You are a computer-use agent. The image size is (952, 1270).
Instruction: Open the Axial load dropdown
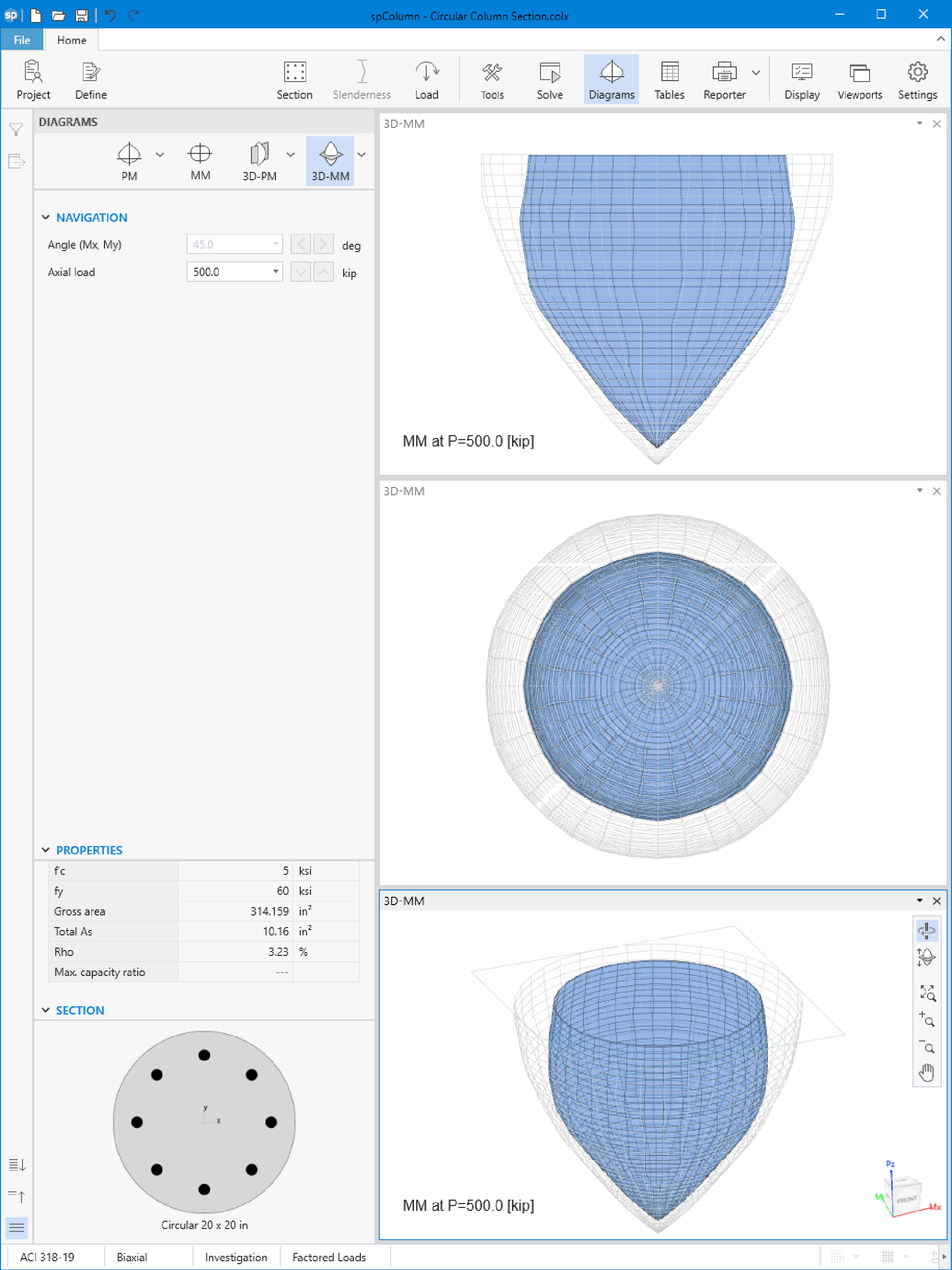point(276,272)
